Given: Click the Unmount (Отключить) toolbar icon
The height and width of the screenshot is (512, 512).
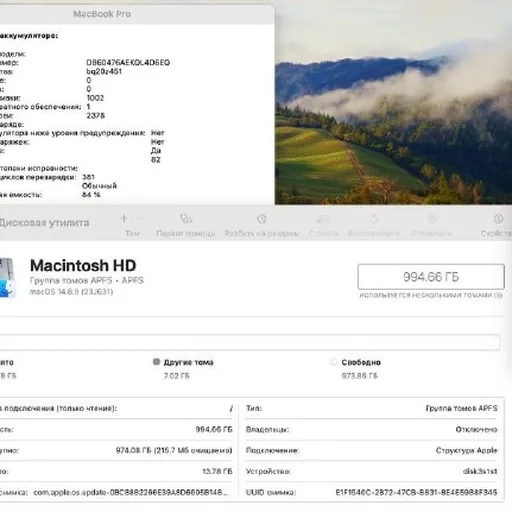Looking at the screenshot, I should click(432, 219).
